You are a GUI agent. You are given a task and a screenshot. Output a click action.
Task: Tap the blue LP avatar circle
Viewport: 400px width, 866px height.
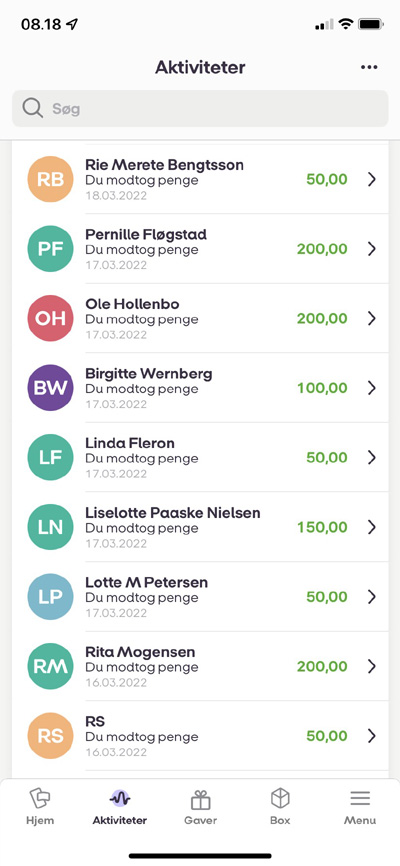(x=50, y=596)
